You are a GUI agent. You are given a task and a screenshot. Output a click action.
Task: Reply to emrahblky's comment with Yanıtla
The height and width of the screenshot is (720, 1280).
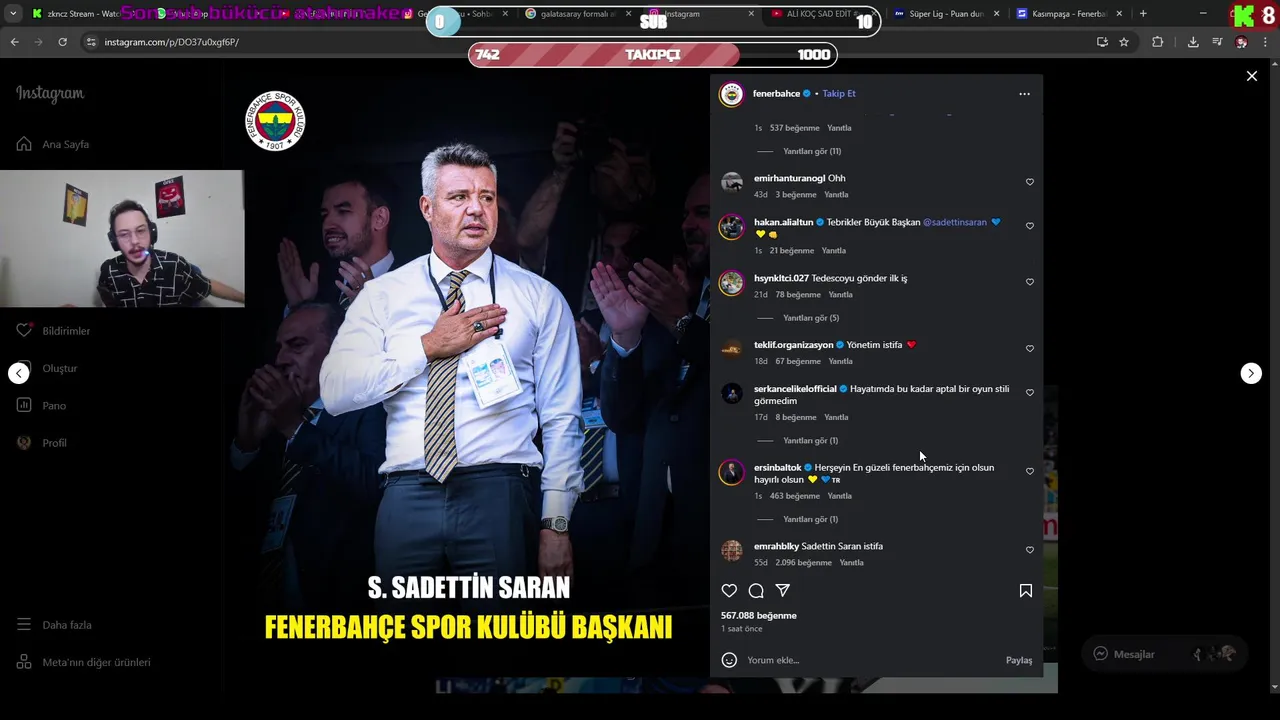851,563
